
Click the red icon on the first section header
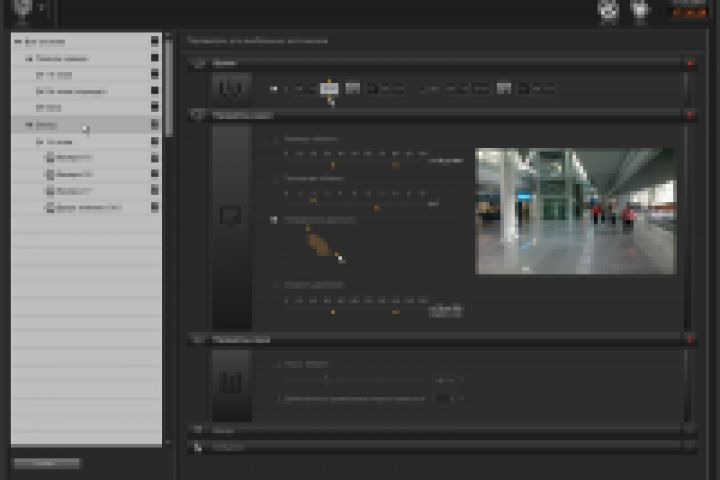[x=690, y=63]
